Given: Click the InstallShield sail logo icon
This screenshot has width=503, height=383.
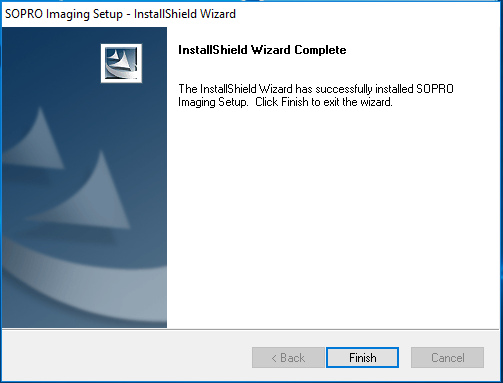Looking at the screenshot, I should 121,63.
